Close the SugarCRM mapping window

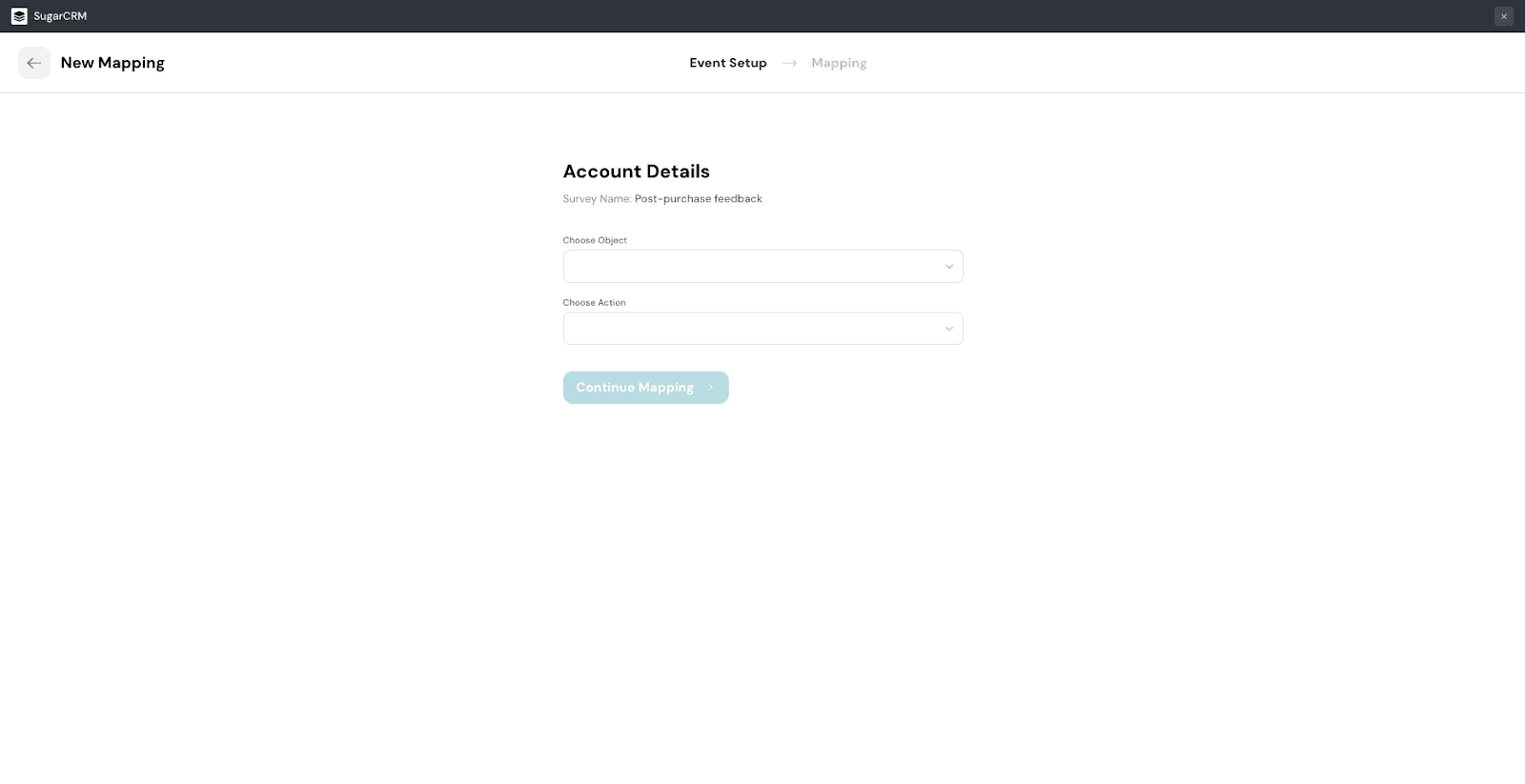coord(1504,16)
